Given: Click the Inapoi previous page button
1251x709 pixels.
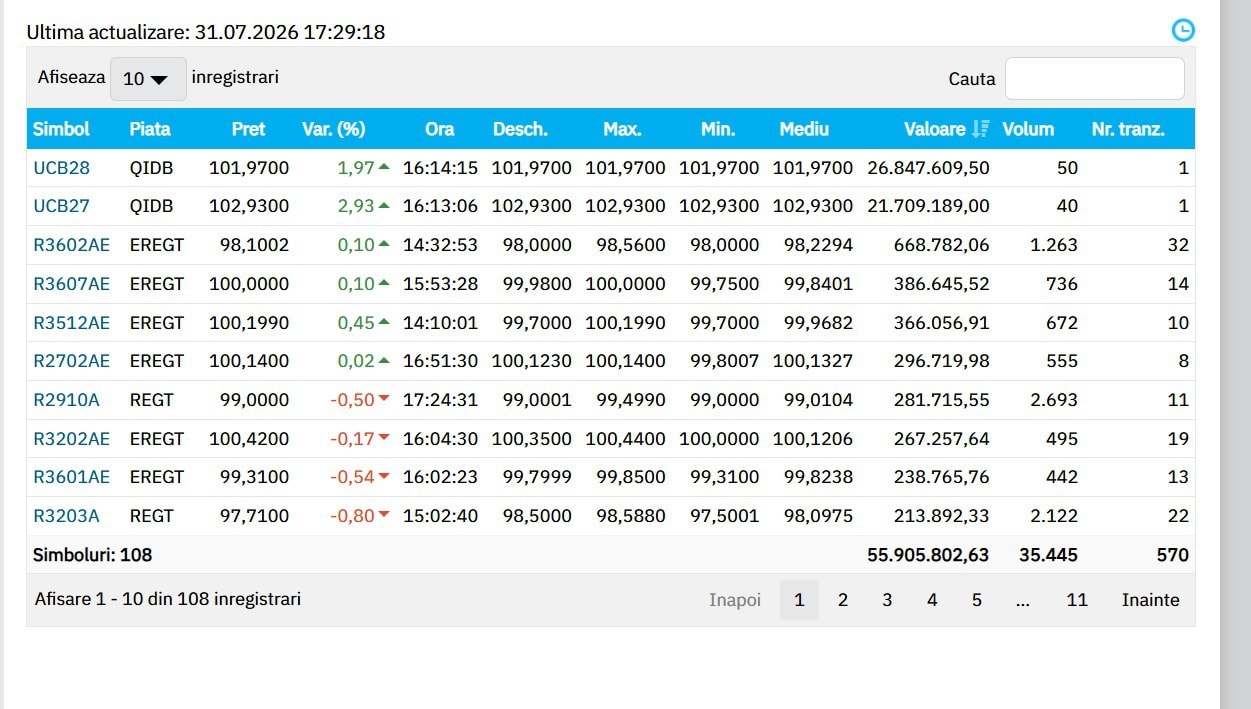Looking at the screenshot, I should pyautogui.click(x=735, y=600).
